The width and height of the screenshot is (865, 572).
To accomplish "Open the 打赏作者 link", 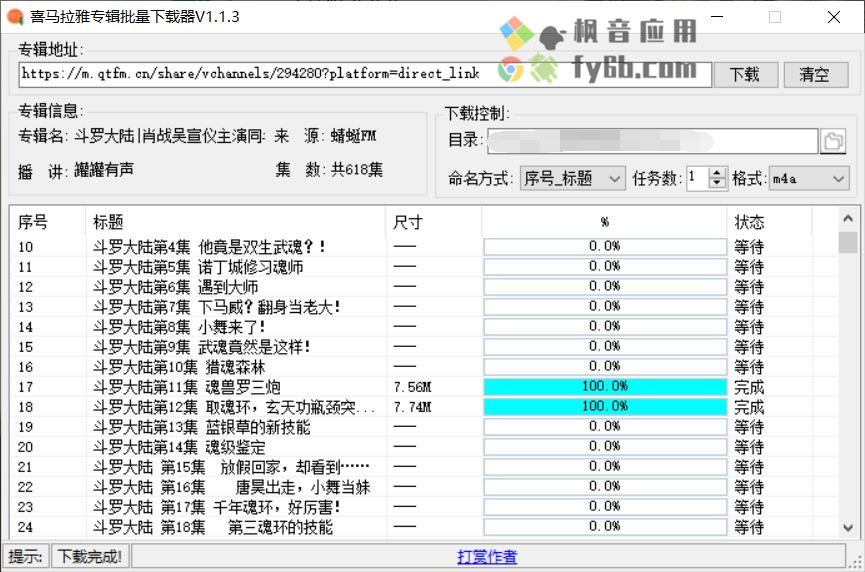I will coord(487,557).
